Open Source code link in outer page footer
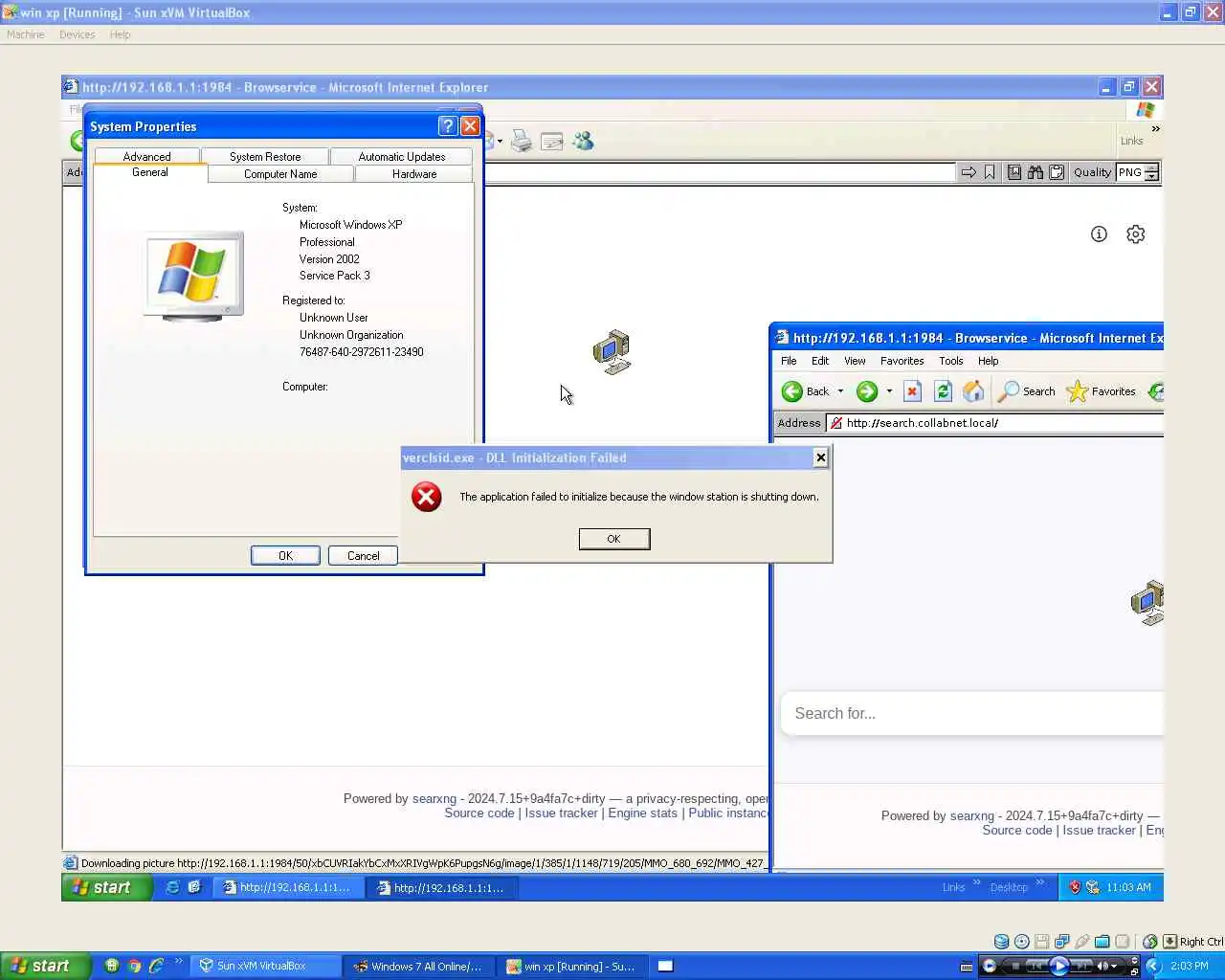The height and width of the screenshot is (980, 1225). point(479,813)
